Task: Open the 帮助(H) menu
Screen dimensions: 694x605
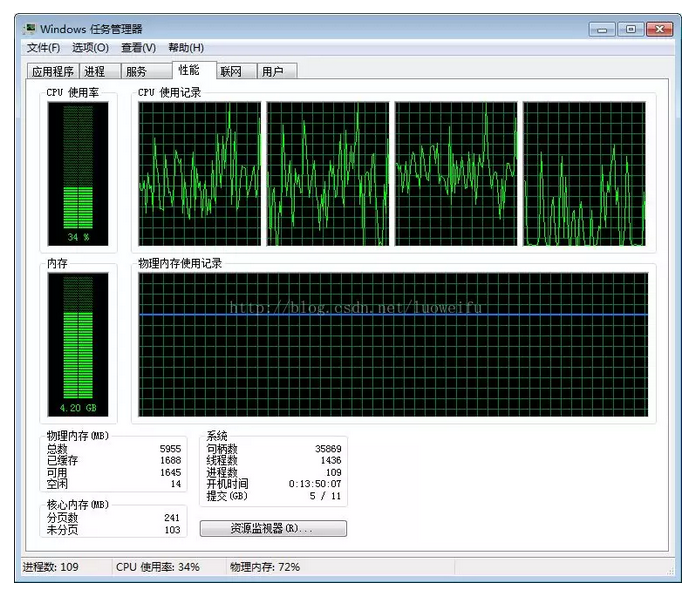Action: coord(186,47)
